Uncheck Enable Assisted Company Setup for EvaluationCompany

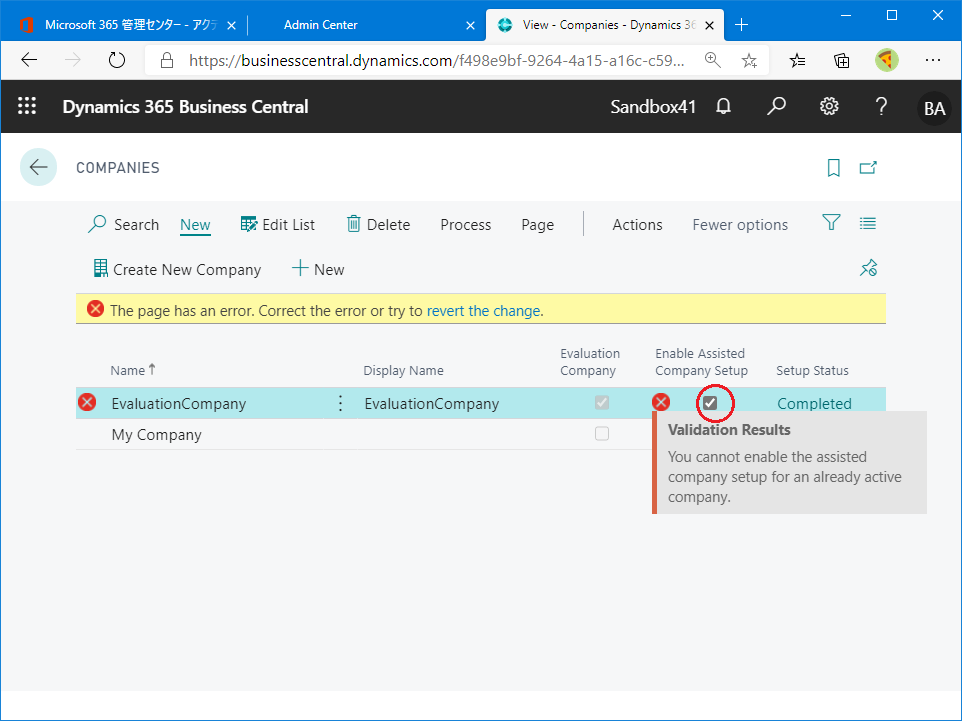click(x=710, y=403)
